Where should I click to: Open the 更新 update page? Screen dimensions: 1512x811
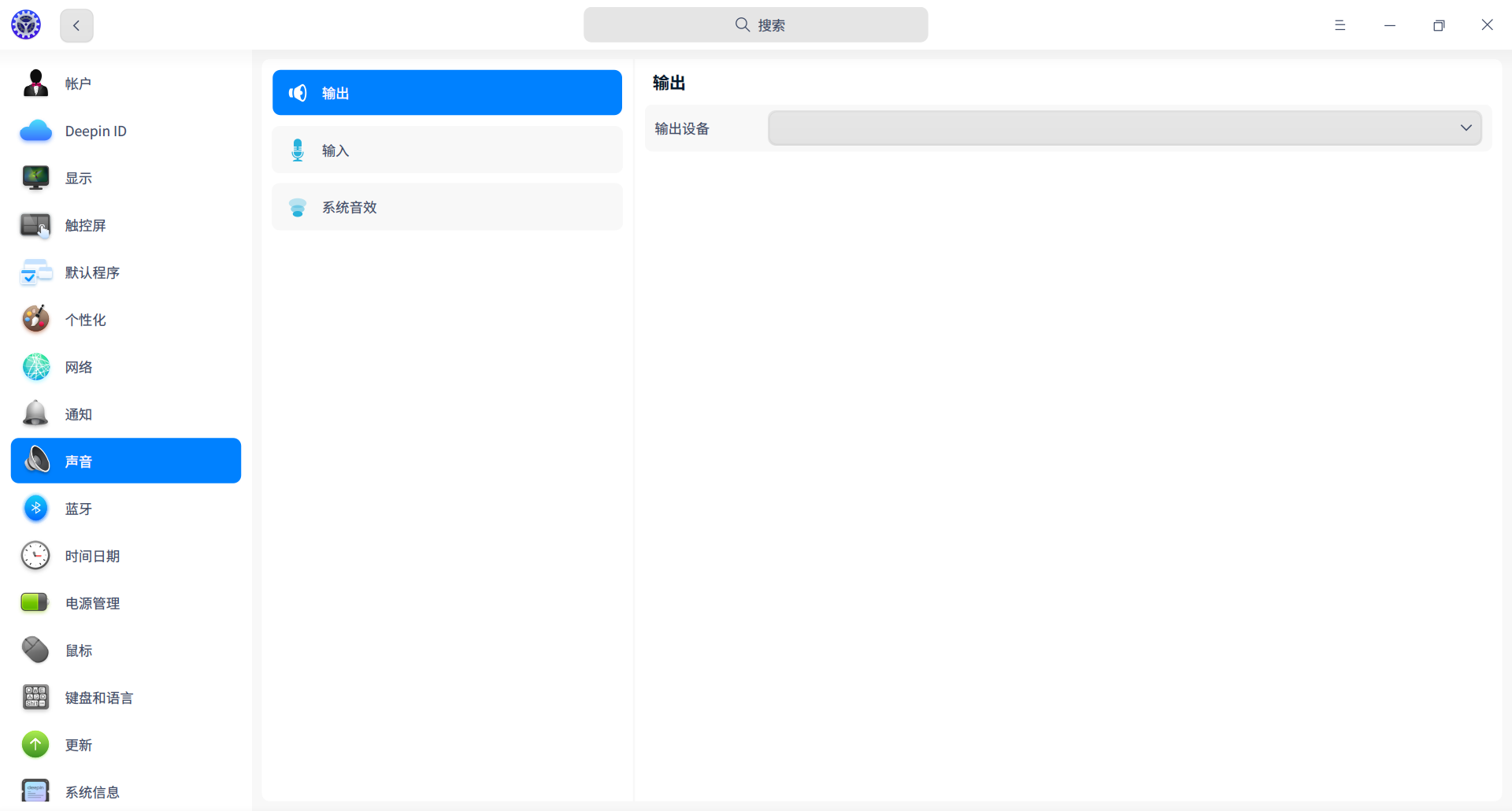[x=126, y=745]
